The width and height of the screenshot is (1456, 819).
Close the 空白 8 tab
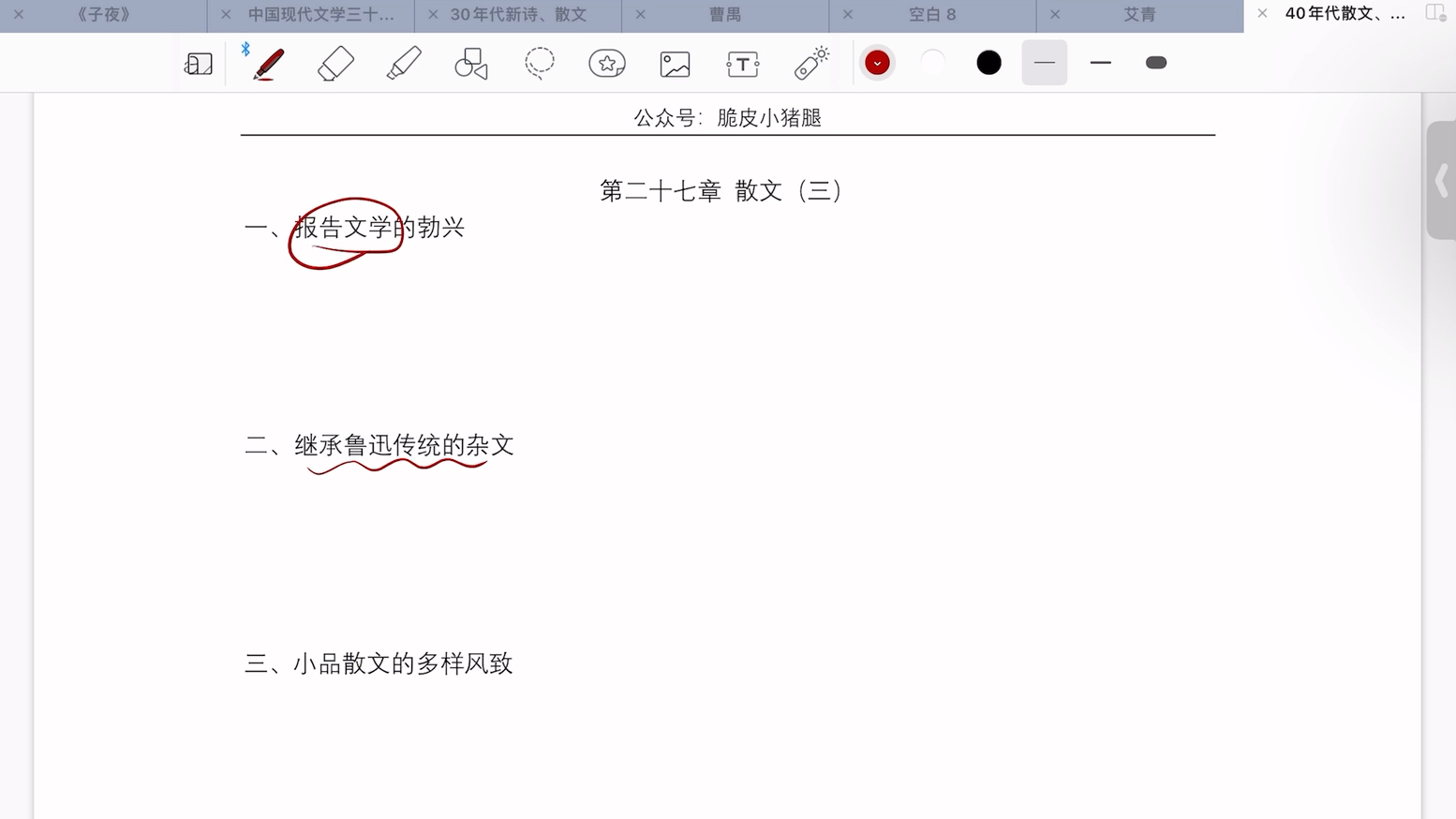(848, 15)
